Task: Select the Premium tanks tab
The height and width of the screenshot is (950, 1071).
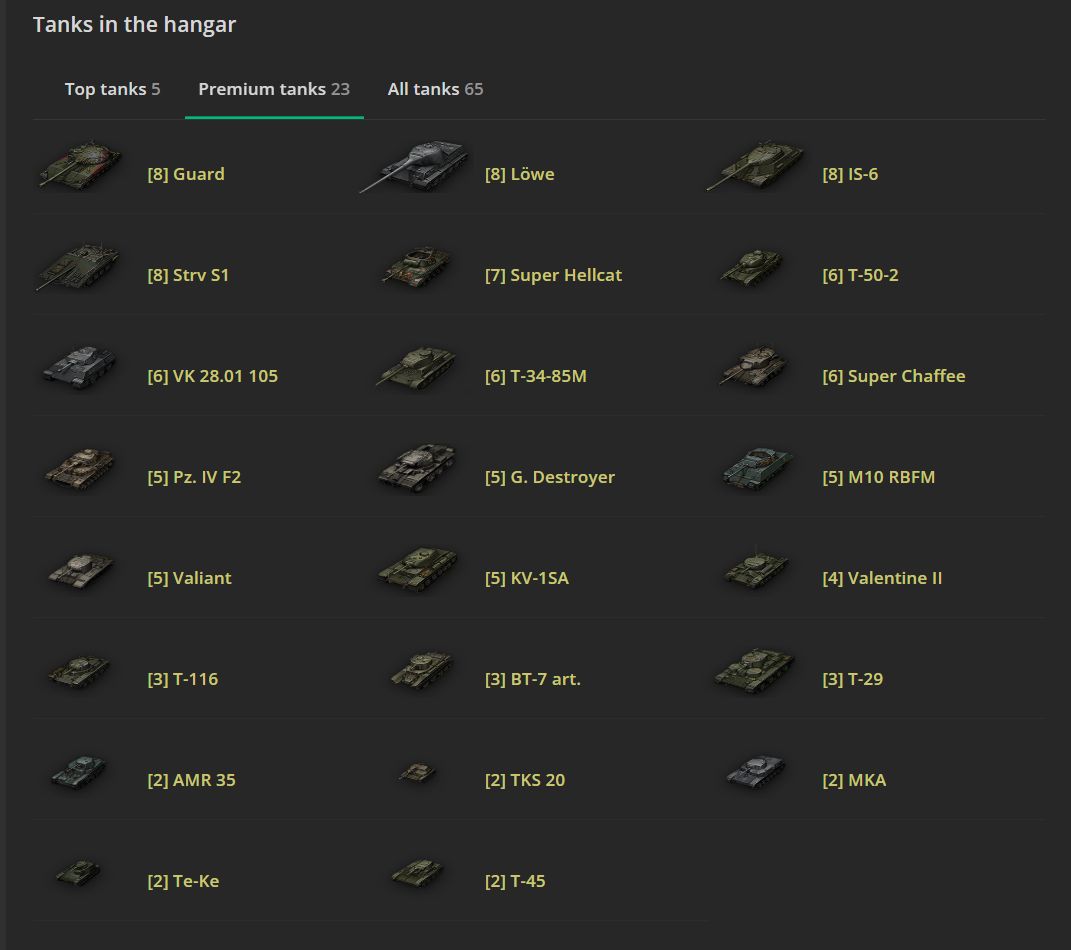Action: click(x=274, y=89)
